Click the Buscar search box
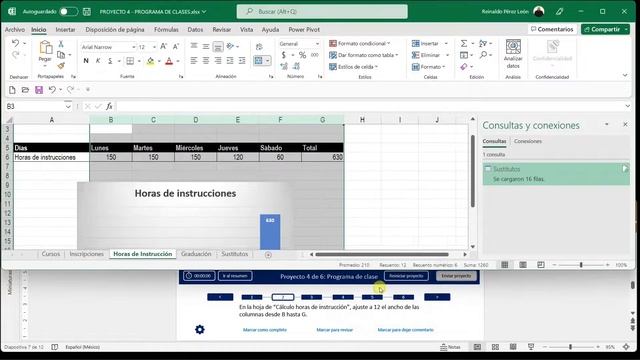This screenshot has height=360, width=640. point(322,11)
